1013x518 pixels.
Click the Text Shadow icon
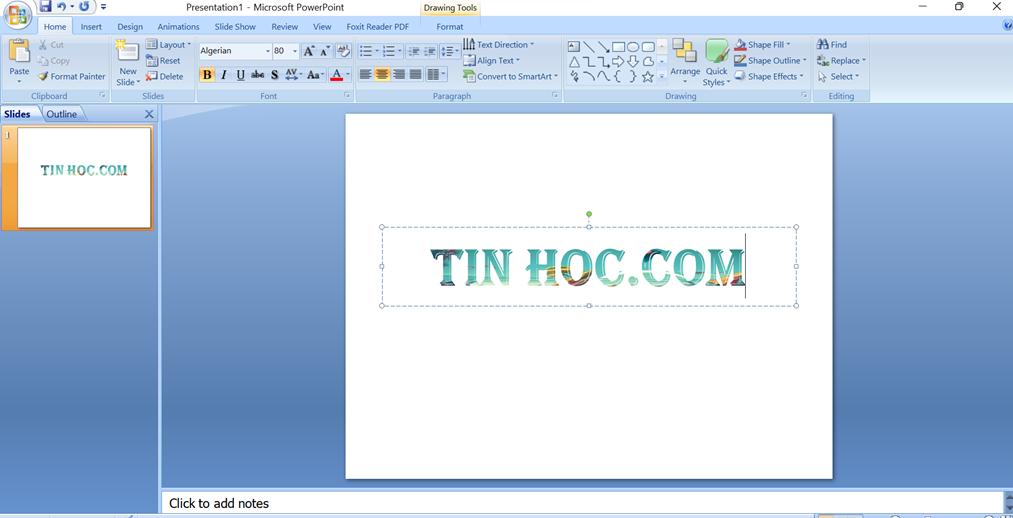[275, 75]
